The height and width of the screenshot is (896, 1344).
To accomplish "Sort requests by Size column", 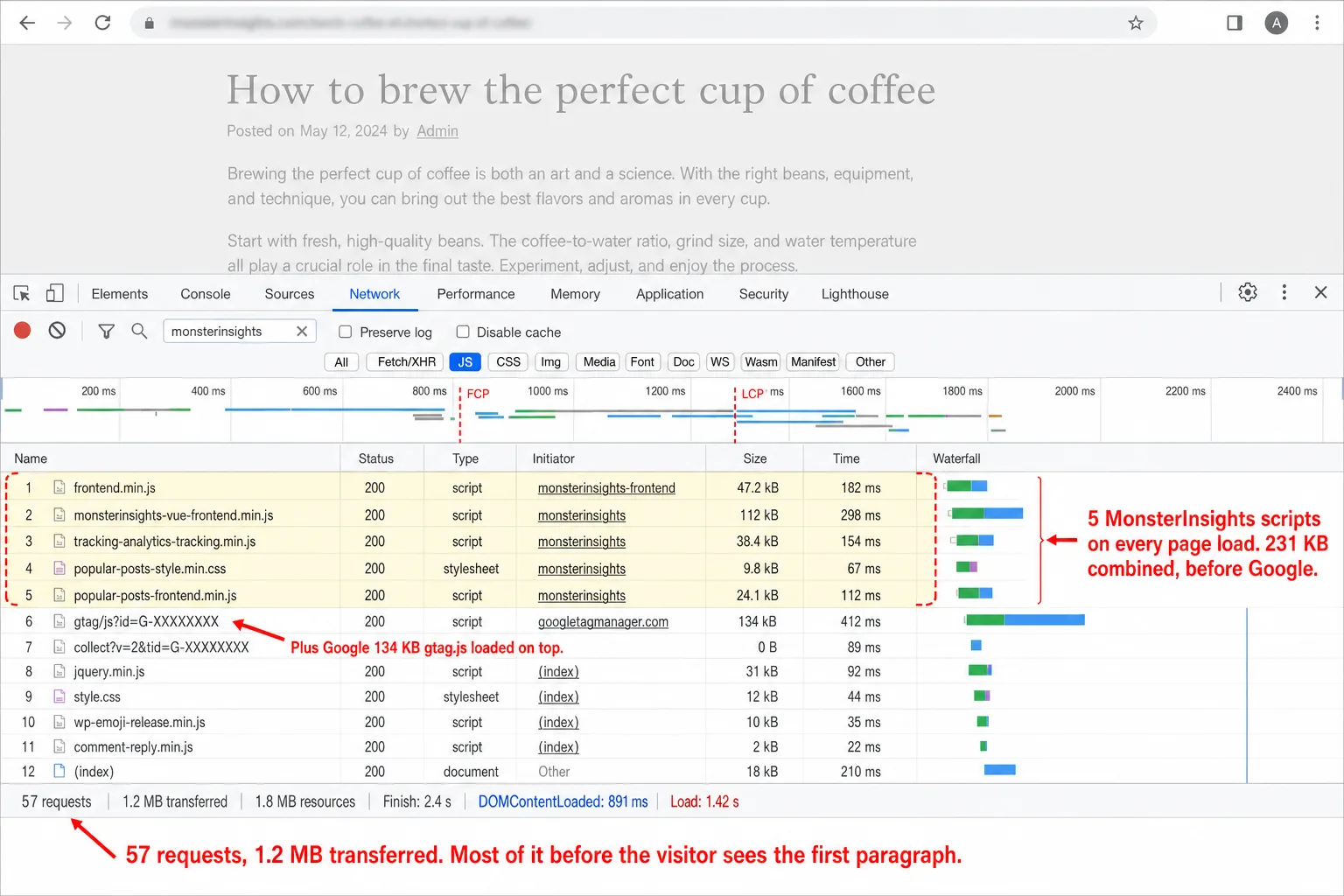I will point(755,458).
